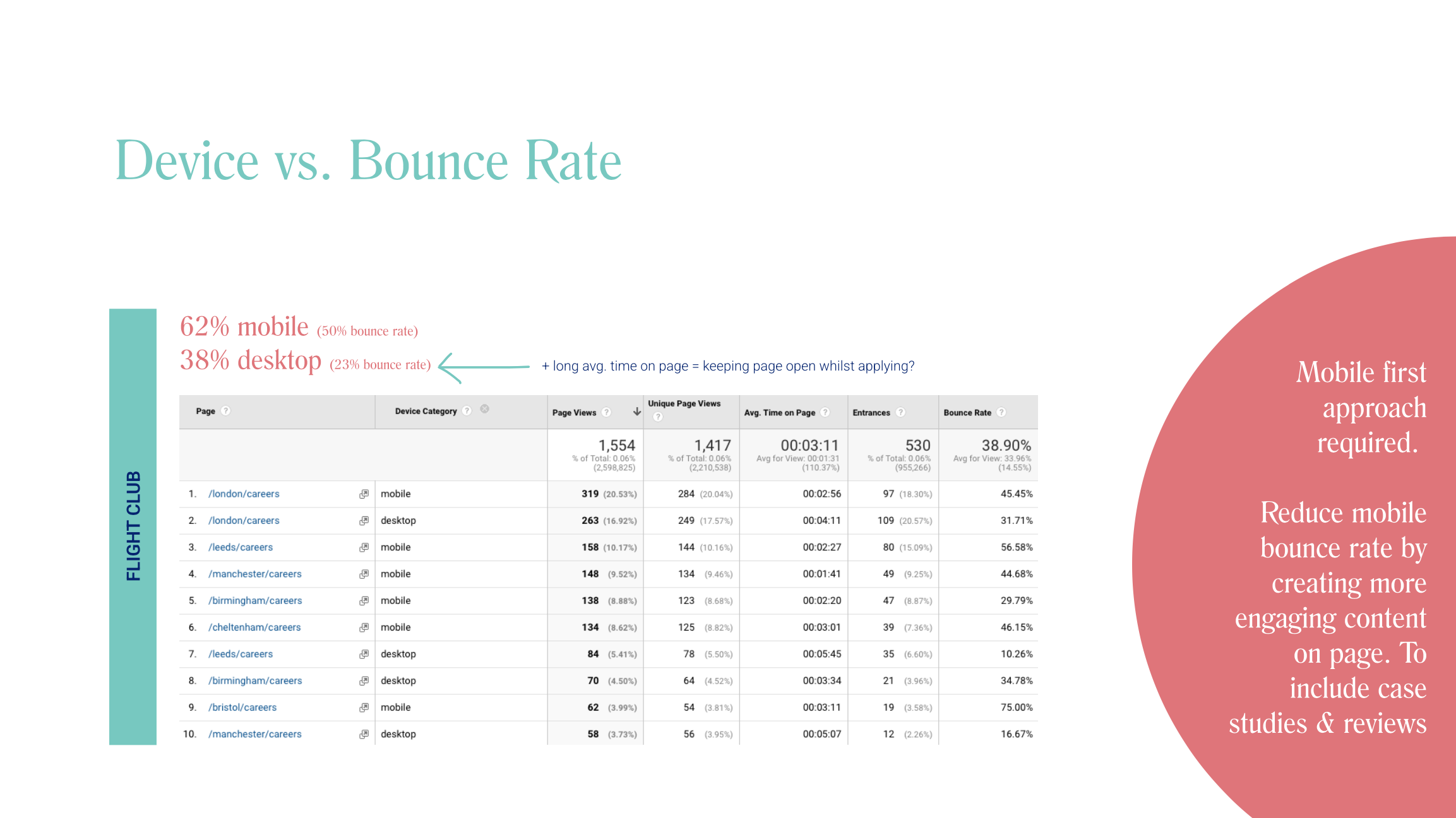Select the Mobile first approach required text

(x=1361, y=407)
